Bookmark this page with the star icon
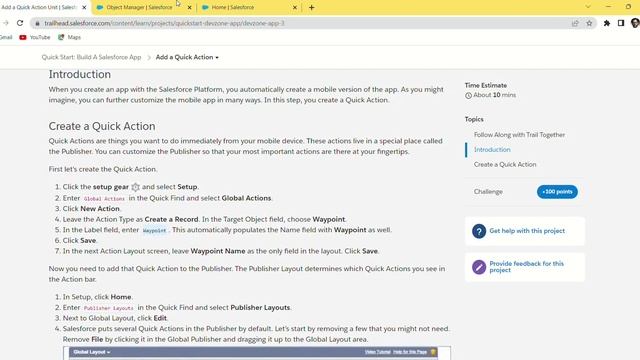 coord(589,23)
